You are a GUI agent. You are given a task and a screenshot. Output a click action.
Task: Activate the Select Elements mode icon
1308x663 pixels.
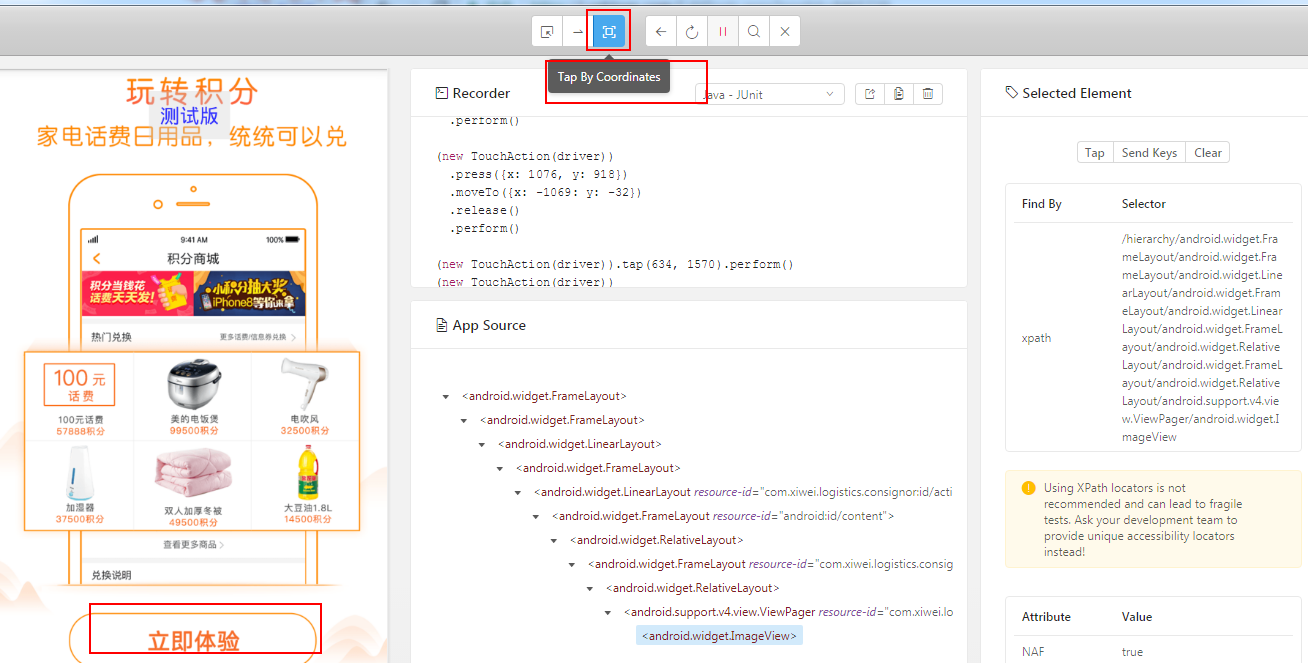547,32
